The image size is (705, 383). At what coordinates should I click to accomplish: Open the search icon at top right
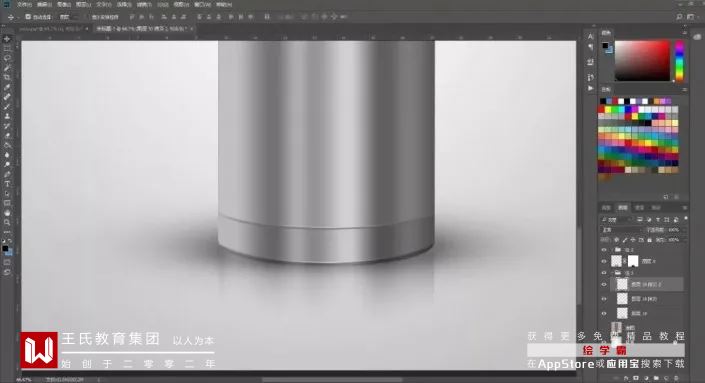coord(679,17)
